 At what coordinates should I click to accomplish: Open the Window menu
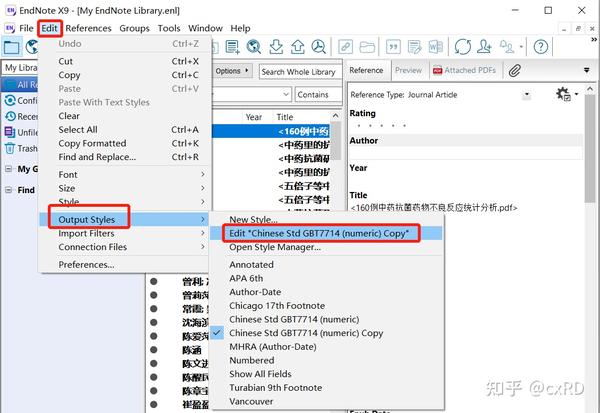coord(205,28)
